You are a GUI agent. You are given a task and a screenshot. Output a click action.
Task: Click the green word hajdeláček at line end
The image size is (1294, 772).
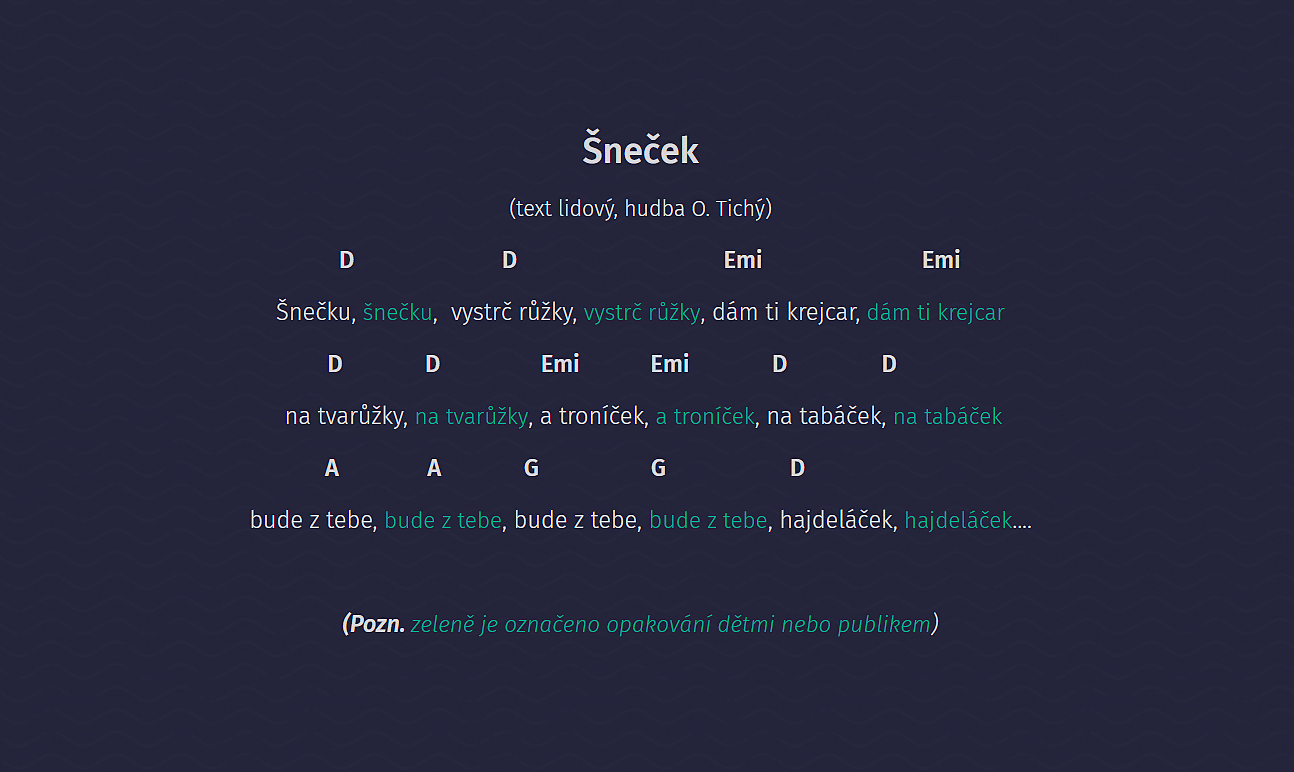pos(958,520)
